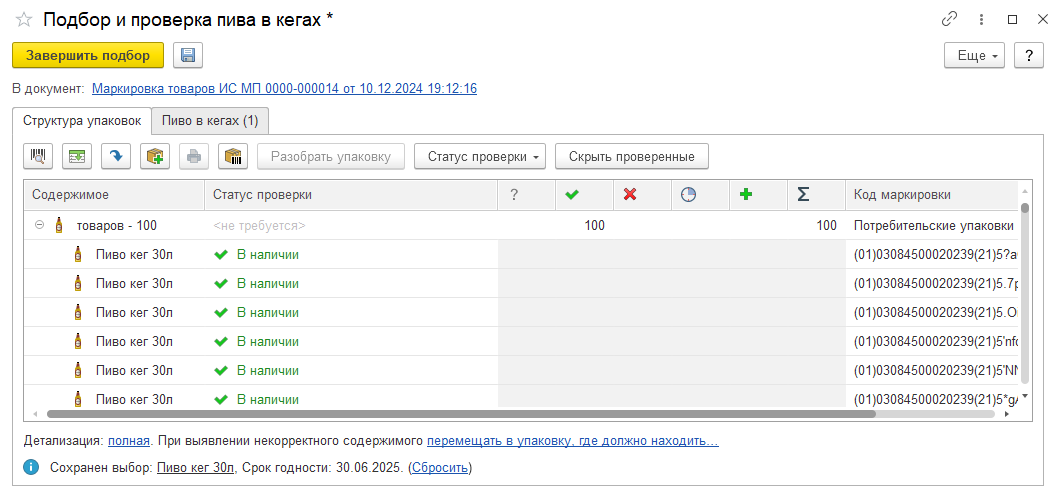The image size is (1059, 497).
Task: Switch to 'Пиво в кегах (1)' tab
Action: coord(210,121)
